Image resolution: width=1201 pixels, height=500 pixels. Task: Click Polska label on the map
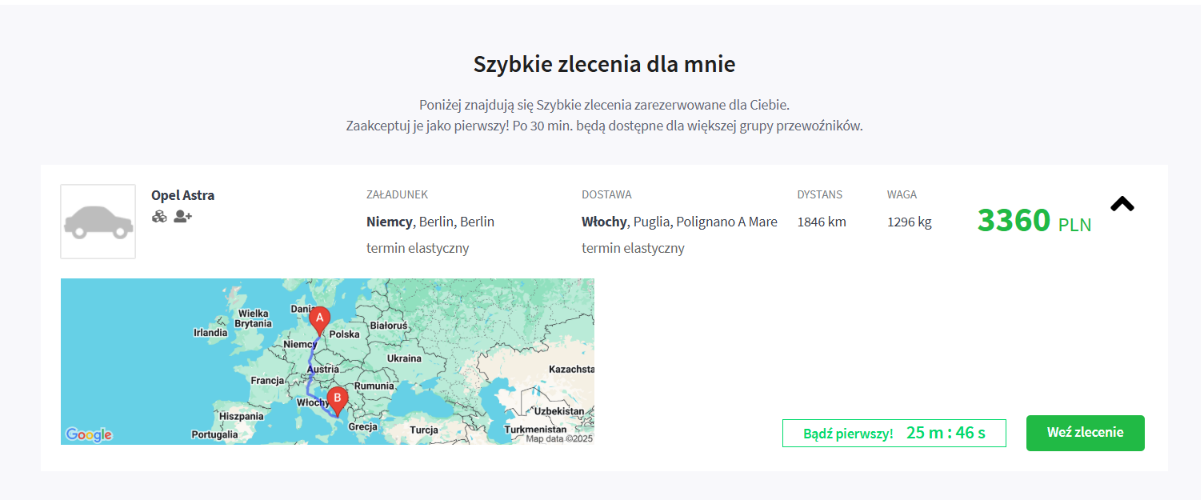click(344, 335)
